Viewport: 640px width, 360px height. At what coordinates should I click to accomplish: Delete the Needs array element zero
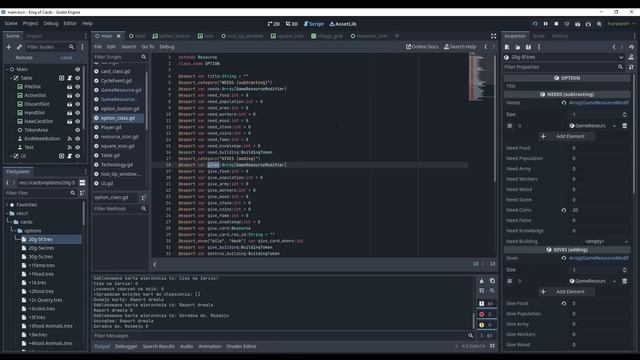624,126
